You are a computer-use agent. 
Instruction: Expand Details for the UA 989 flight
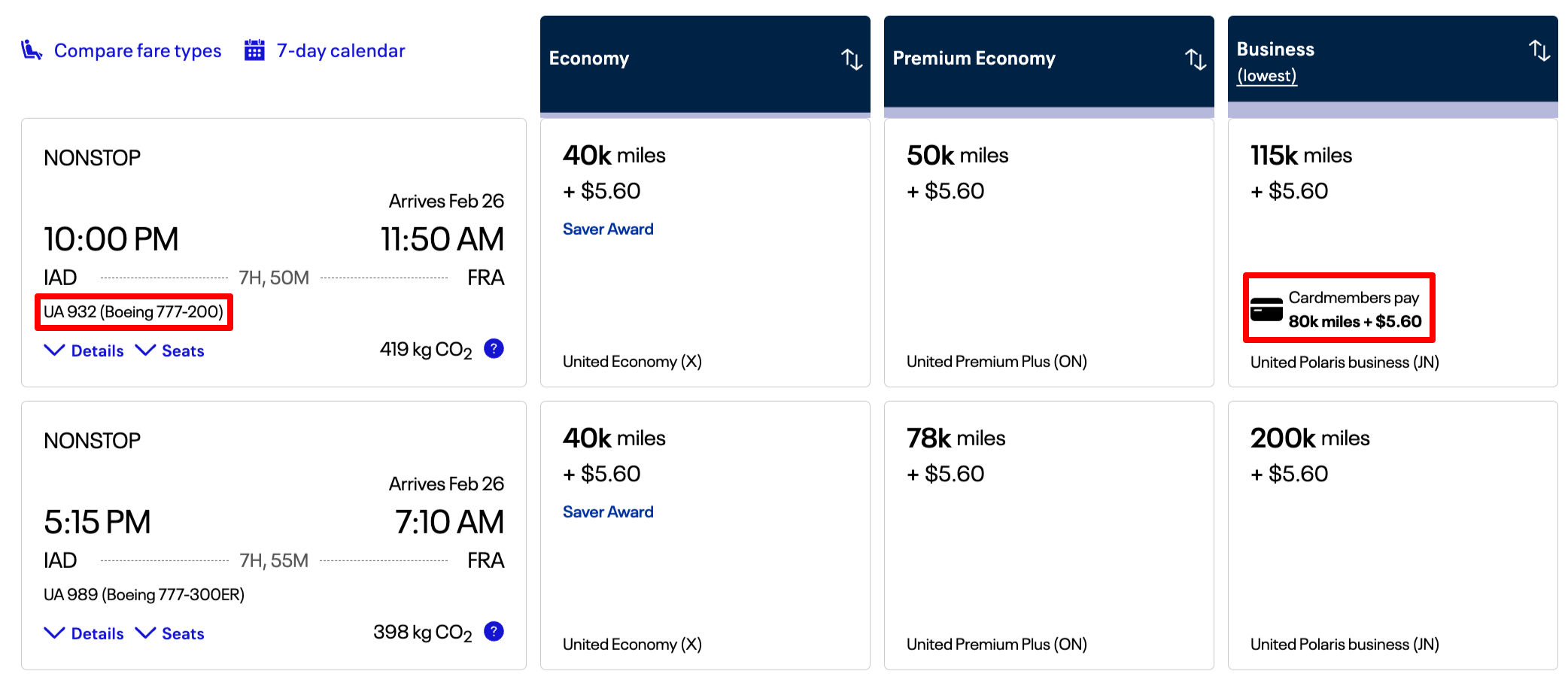click(x=84, y=633)
